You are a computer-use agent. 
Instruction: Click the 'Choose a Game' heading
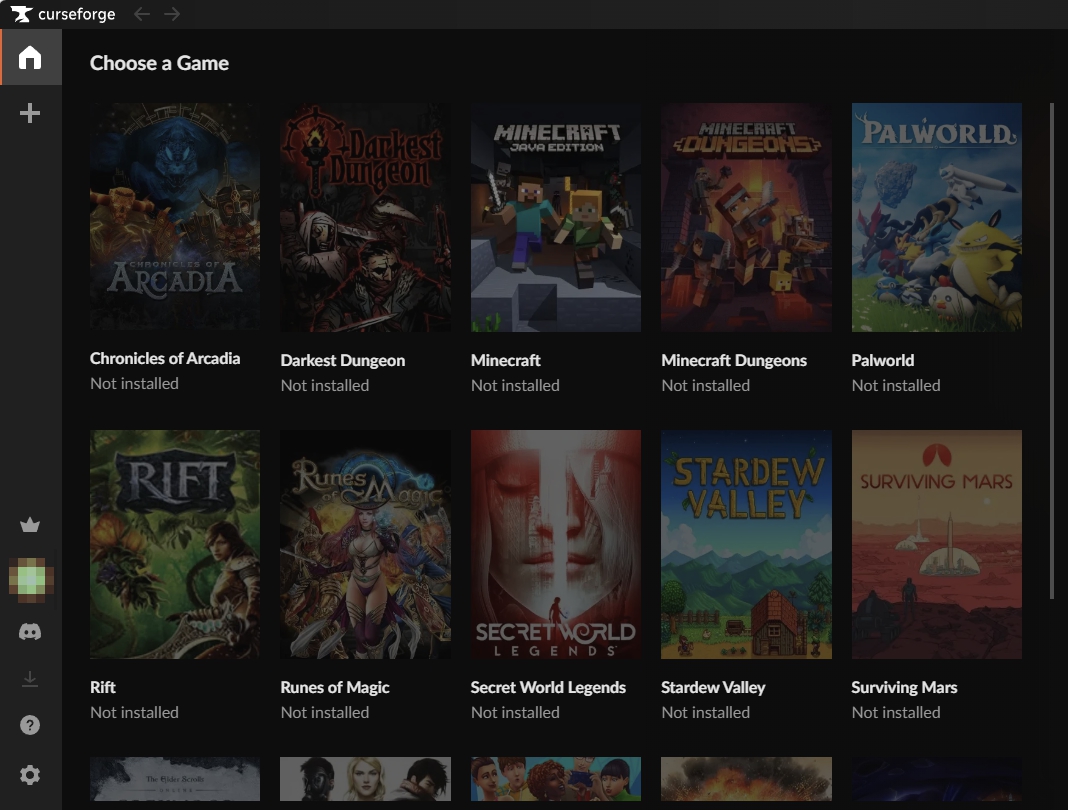[159, 63]
